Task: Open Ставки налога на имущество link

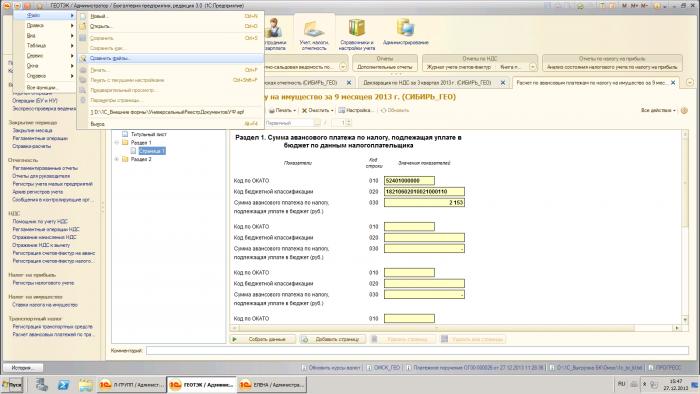Action: tap(45, 305)
